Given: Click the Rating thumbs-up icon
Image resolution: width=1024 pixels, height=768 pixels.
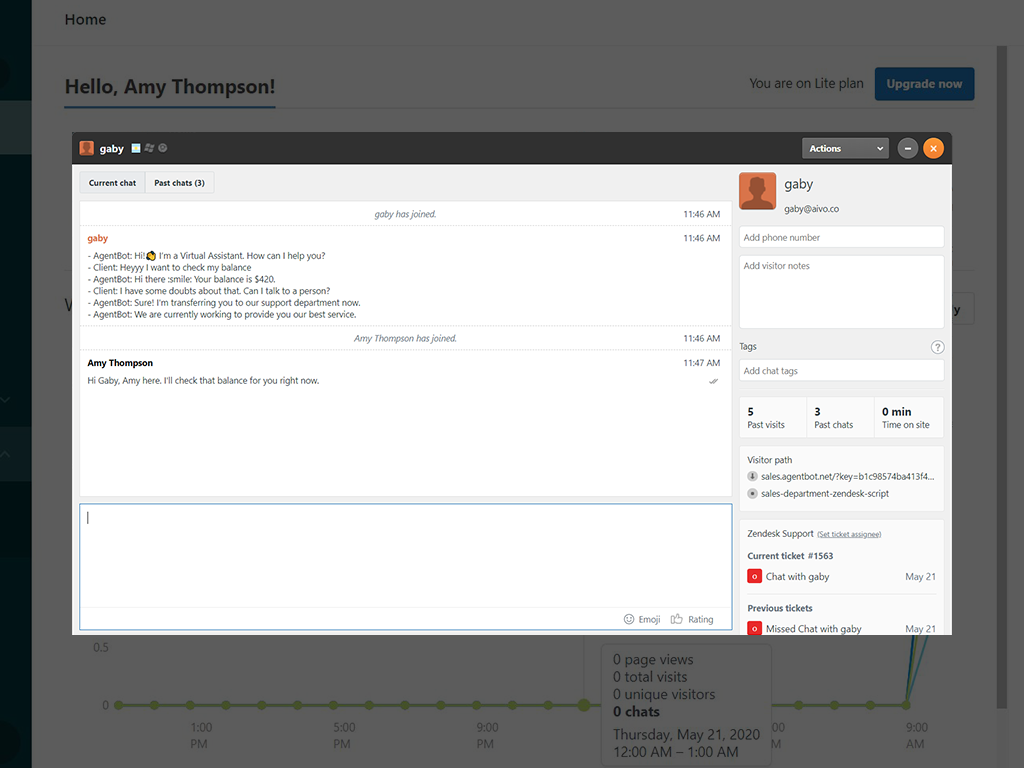Looking at the screenshot, I should click(x=677, y=618).
